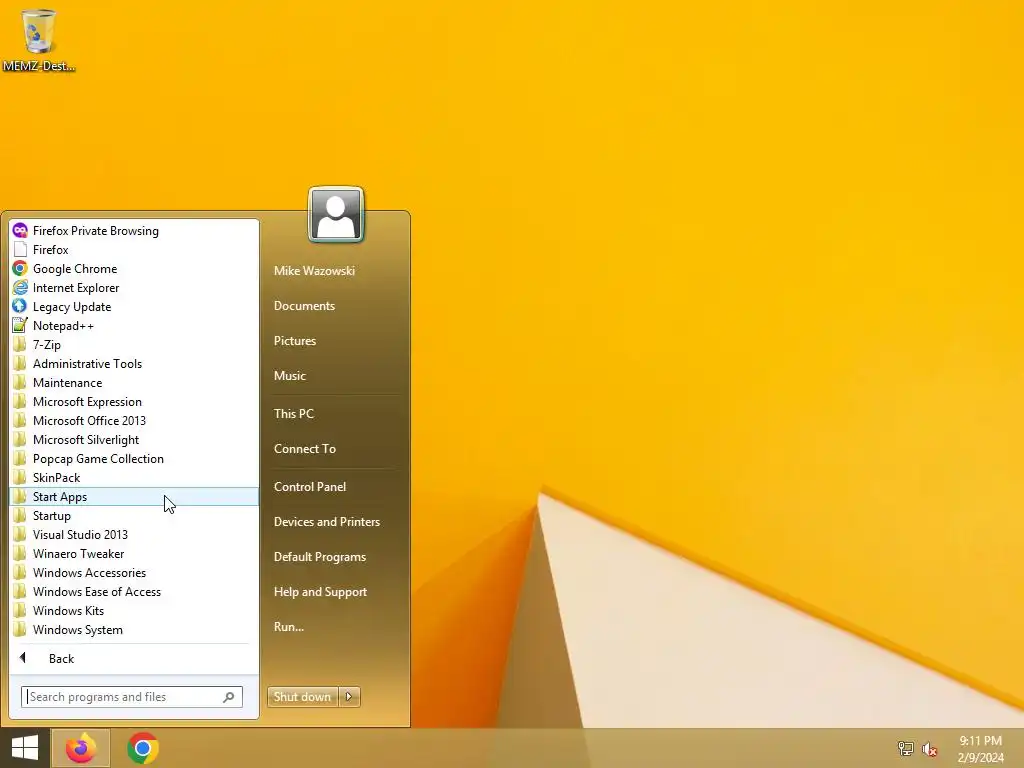Open Google Chrome from the taskbar
Viewport: 1024px width, 768px height.
click(x=143, y=748)
